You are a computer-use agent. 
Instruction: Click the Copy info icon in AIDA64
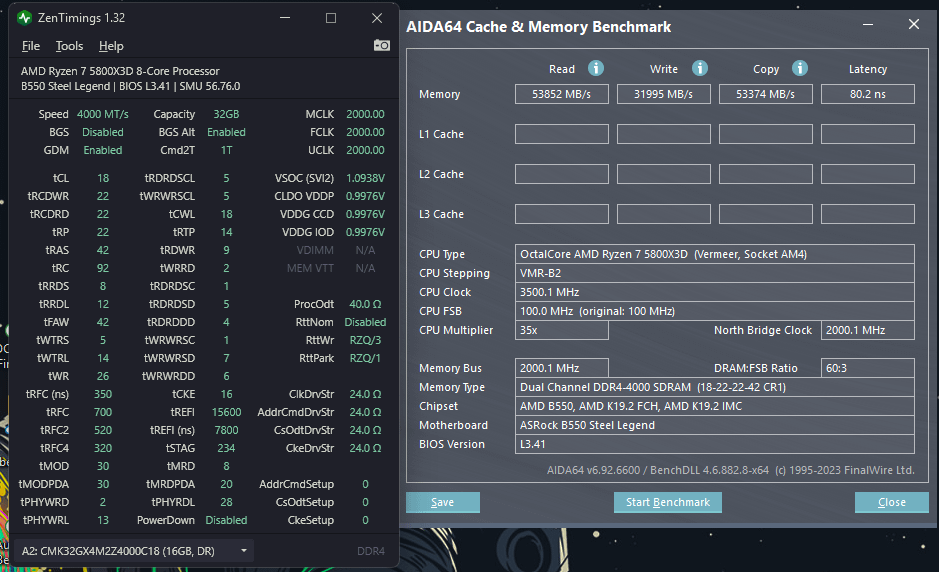pyautogui.click(x=799, y=68)
